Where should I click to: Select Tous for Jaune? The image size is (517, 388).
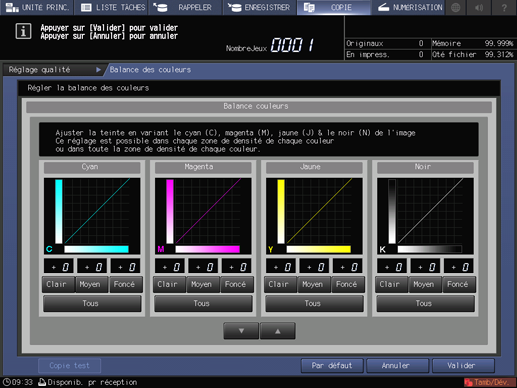tap(314, 303)
